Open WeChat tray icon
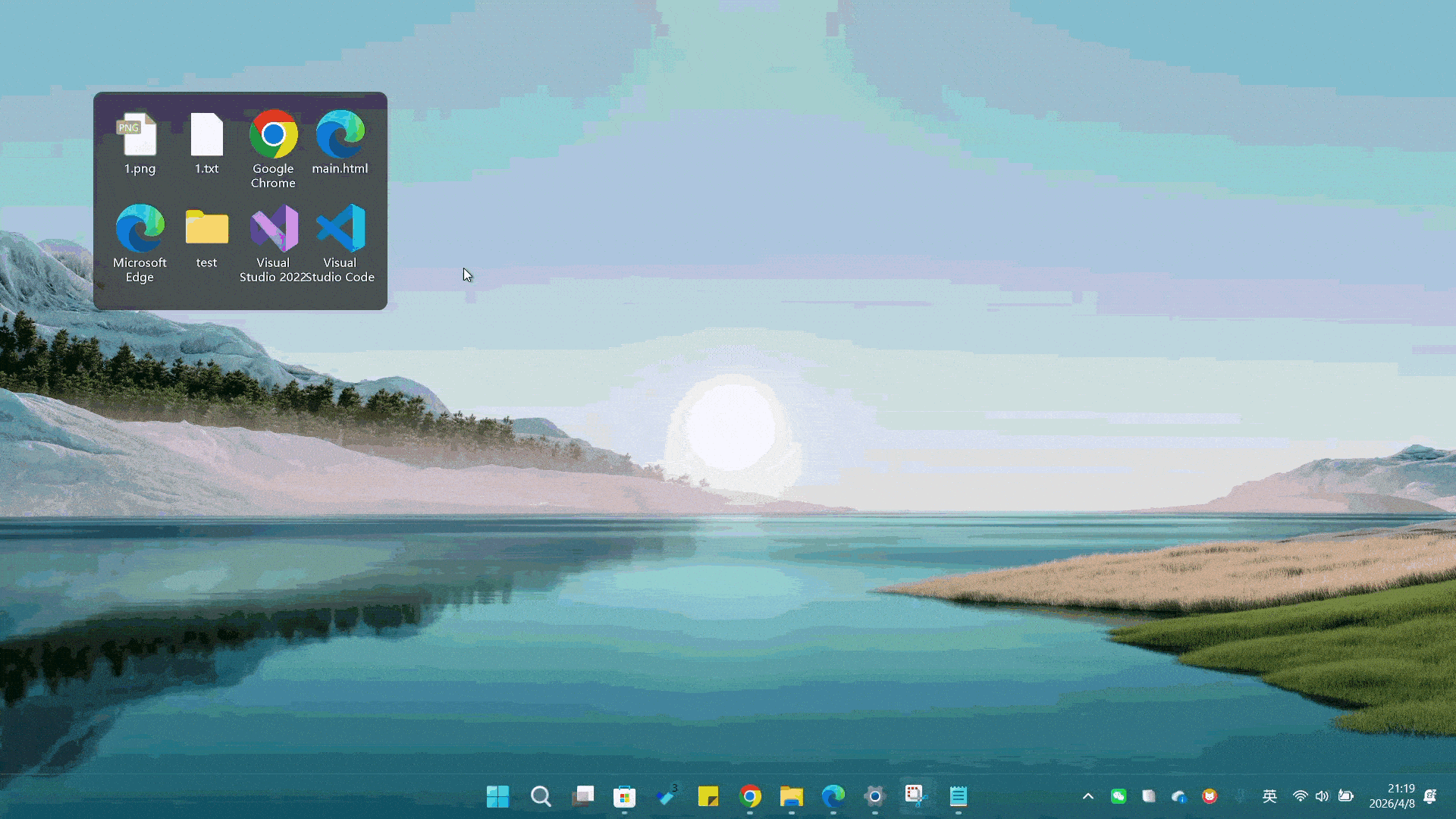 click(x=1119, y=796)
